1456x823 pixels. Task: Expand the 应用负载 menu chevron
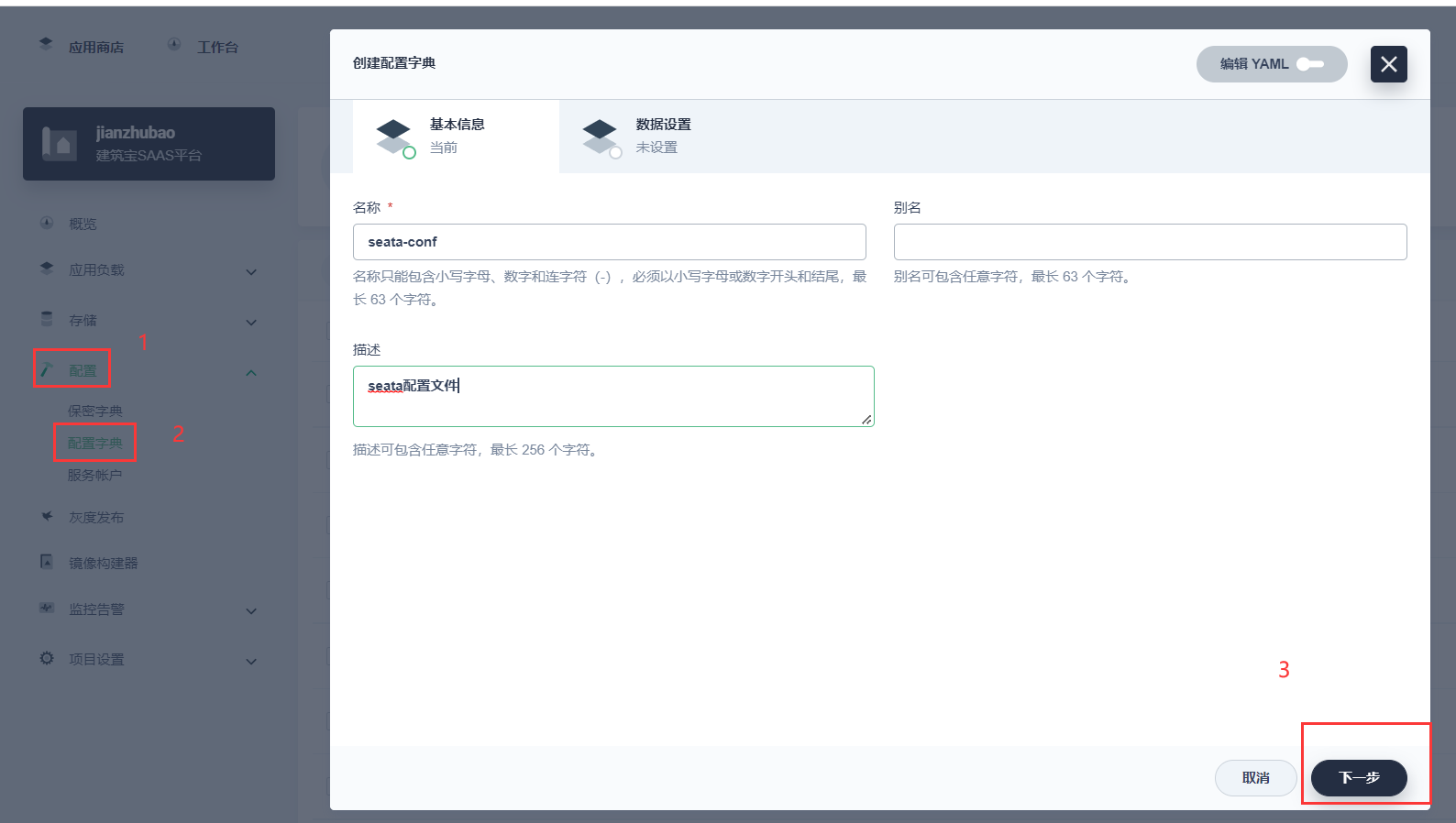251,272
